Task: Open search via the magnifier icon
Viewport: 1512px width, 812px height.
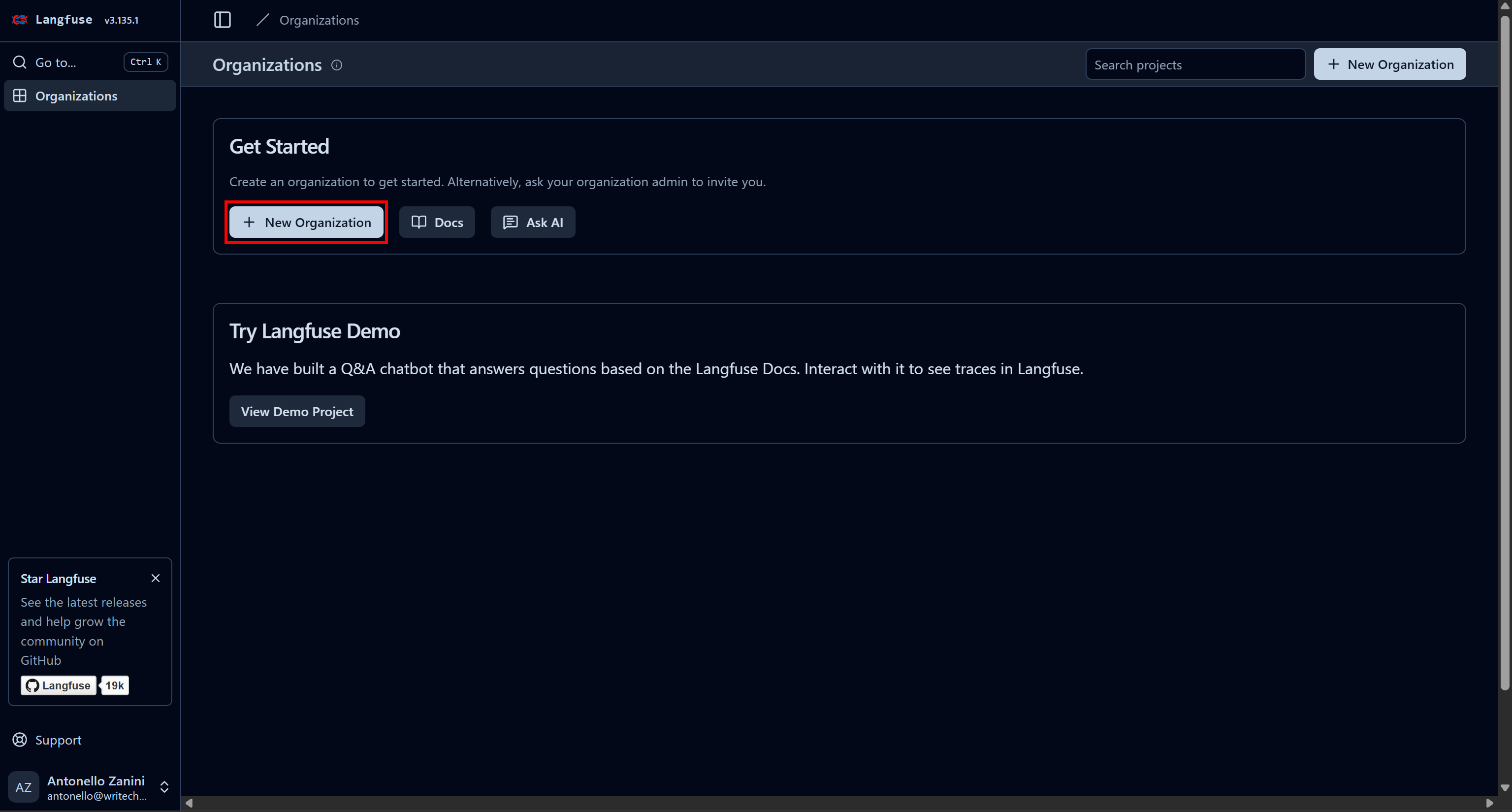Action: click(19, 62)
